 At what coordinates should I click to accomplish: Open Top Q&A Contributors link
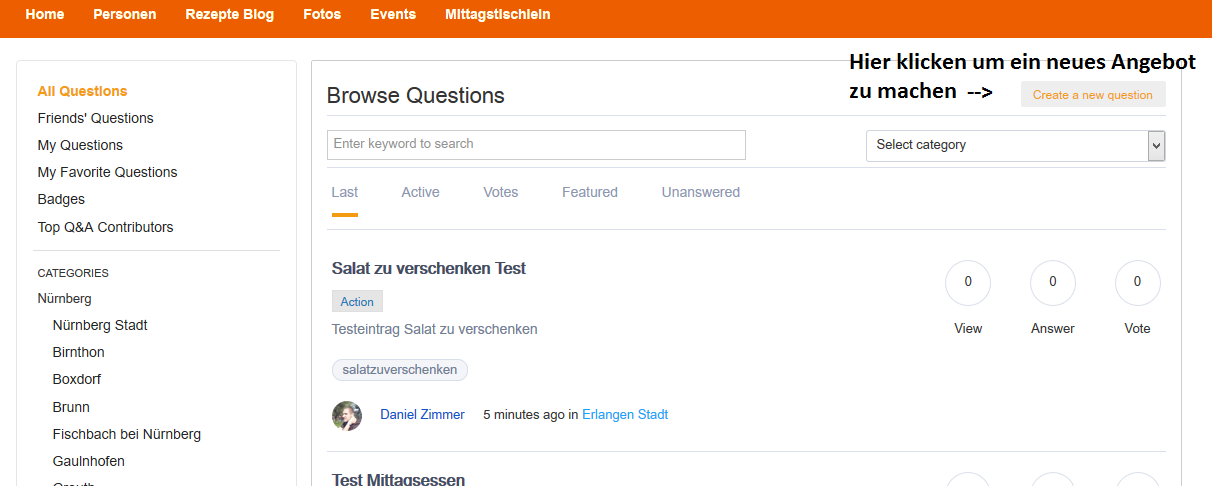pyautogui.click(x=105, y=227)
